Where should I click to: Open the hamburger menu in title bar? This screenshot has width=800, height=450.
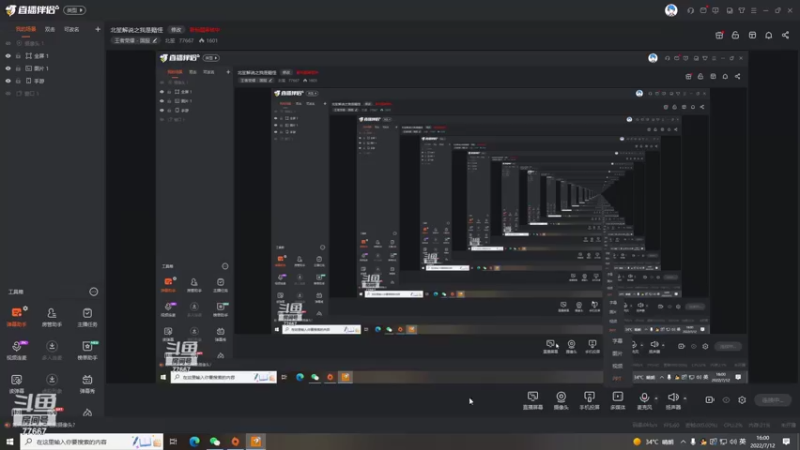[x=754, y=10]
